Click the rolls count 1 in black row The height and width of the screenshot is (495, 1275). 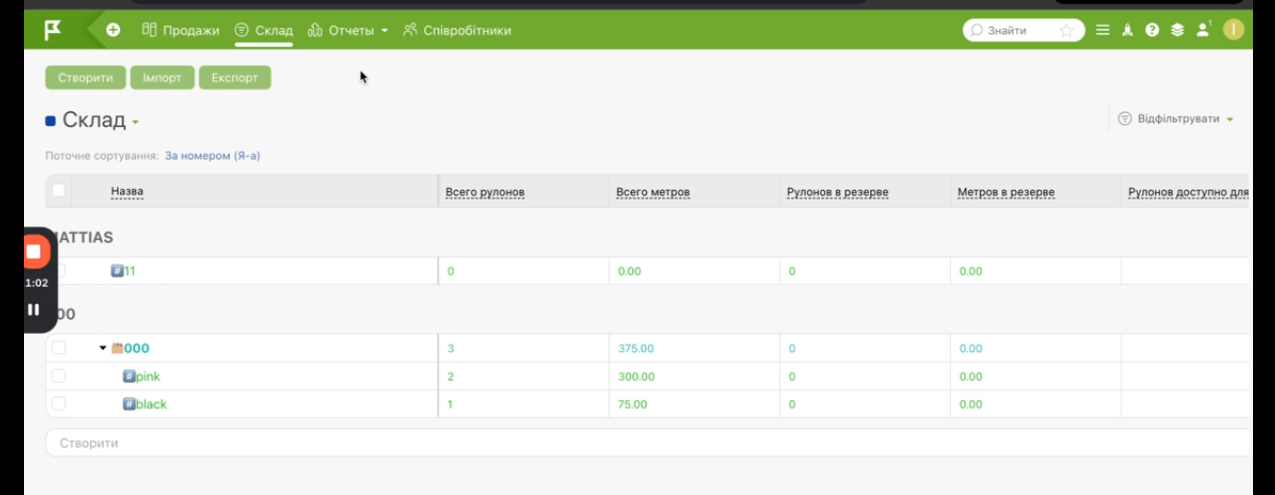[450, 405]
